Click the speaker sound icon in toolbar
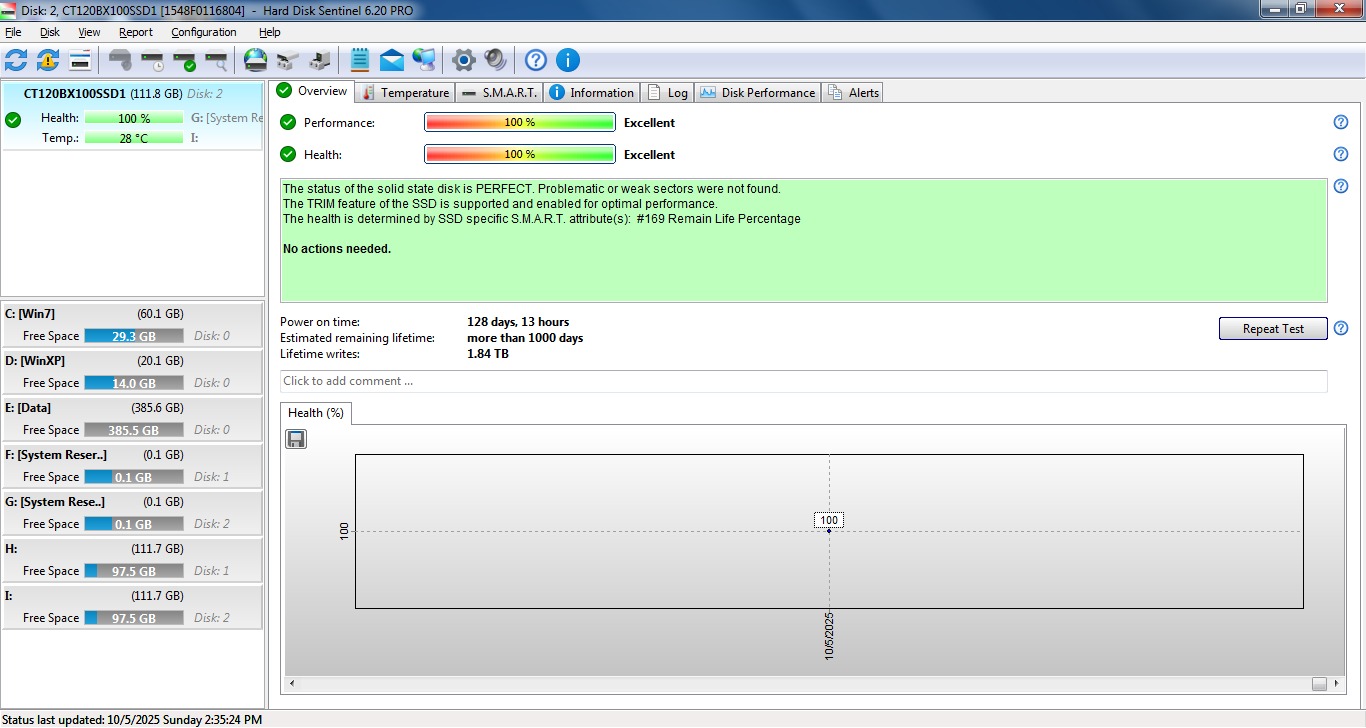Viewport: 1366px width, 728px height. tap(495, 60)
